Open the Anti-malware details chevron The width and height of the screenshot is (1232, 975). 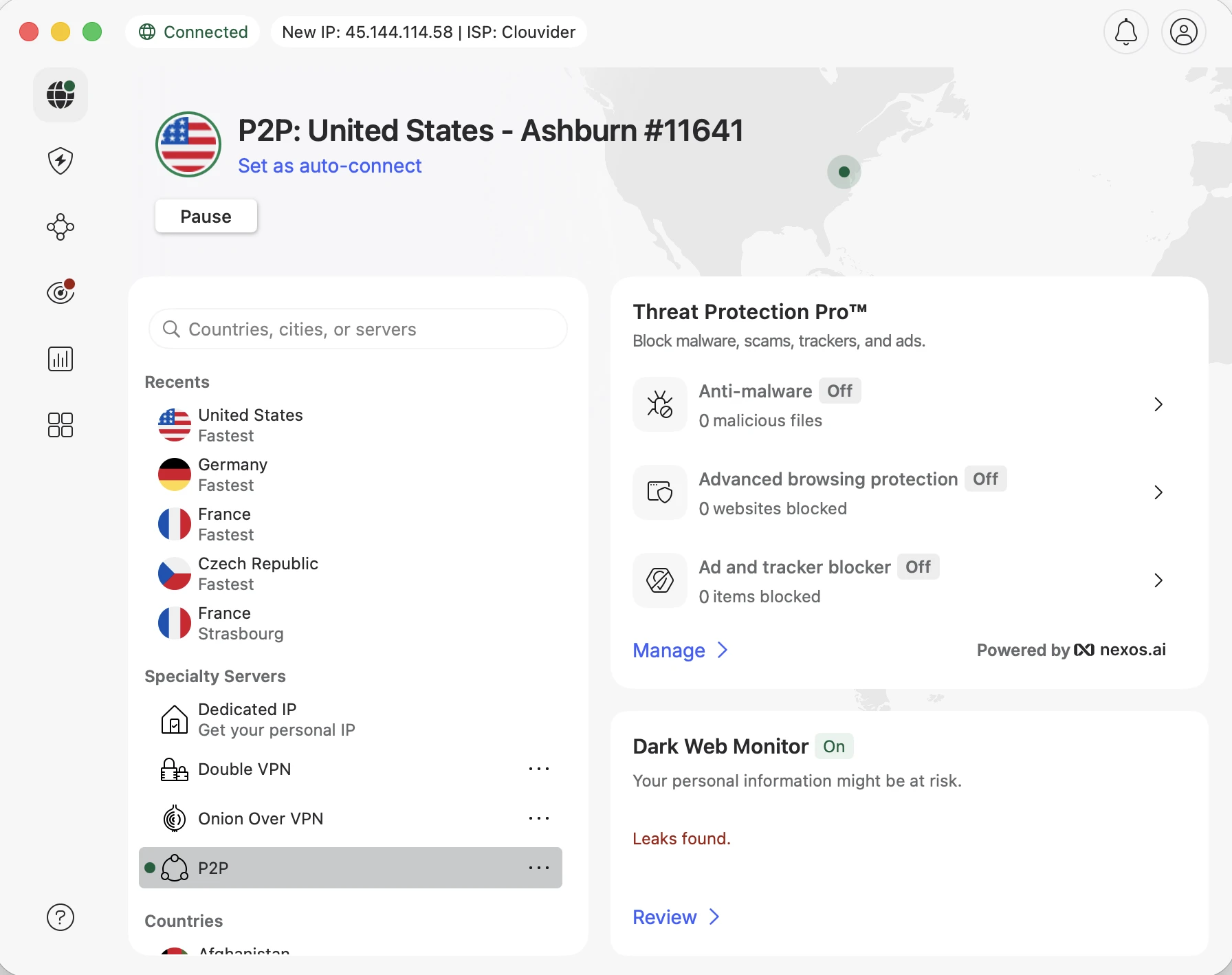click(x=1158, y=404)
